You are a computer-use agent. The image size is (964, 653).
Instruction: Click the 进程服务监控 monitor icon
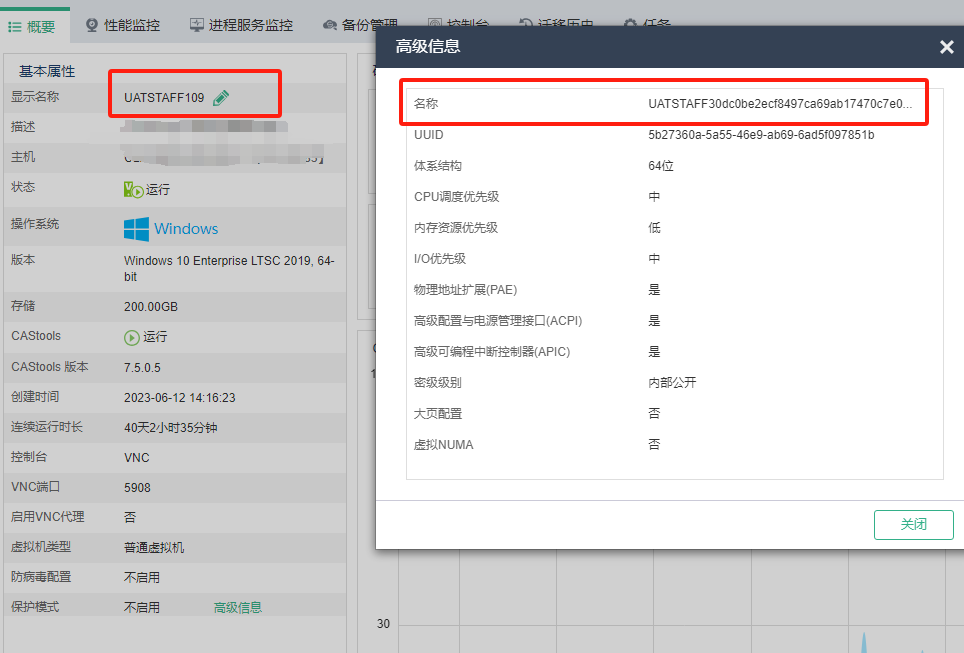pos(197,25)
